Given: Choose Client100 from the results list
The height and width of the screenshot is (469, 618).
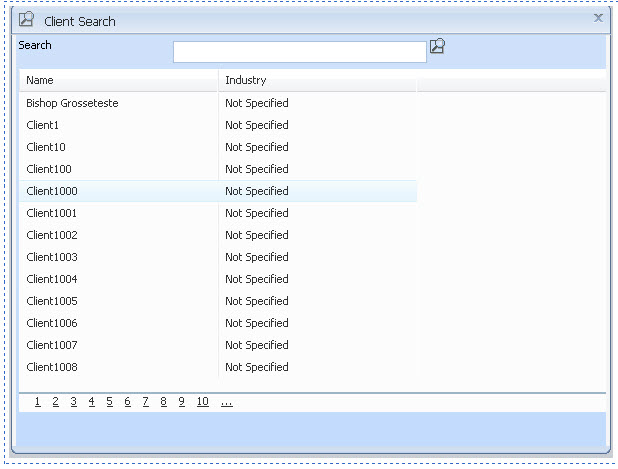Looking at the screenshot, I should pyautogui.click(x=49, y=169).
